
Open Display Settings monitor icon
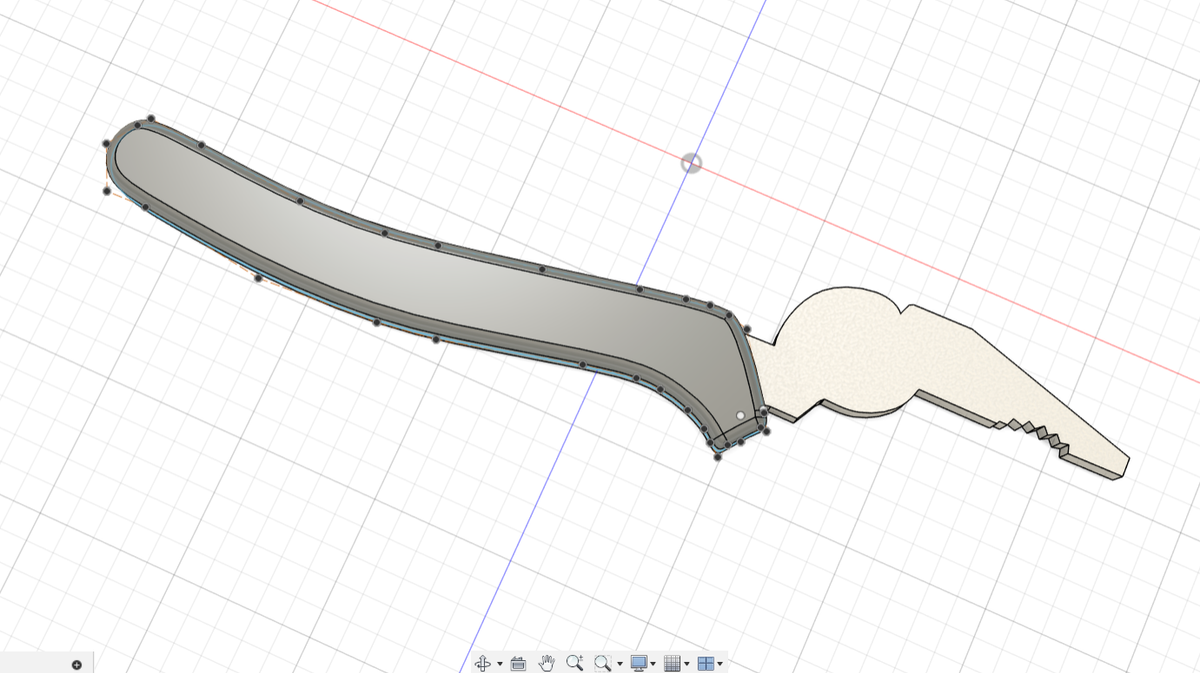639,663
